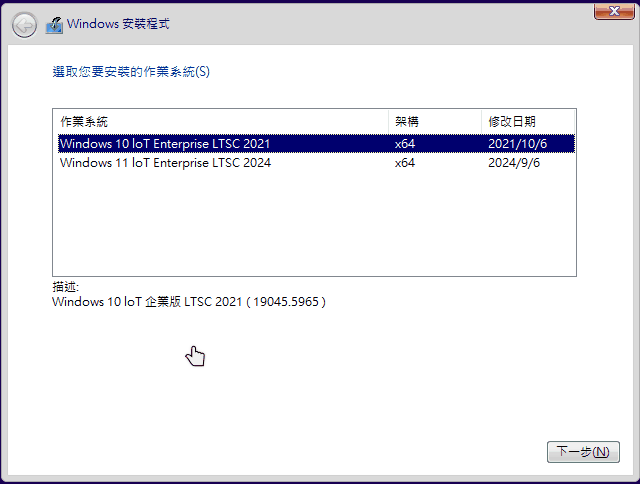
Task: Click the date 2021/10/6
Action: coord(518,144)
